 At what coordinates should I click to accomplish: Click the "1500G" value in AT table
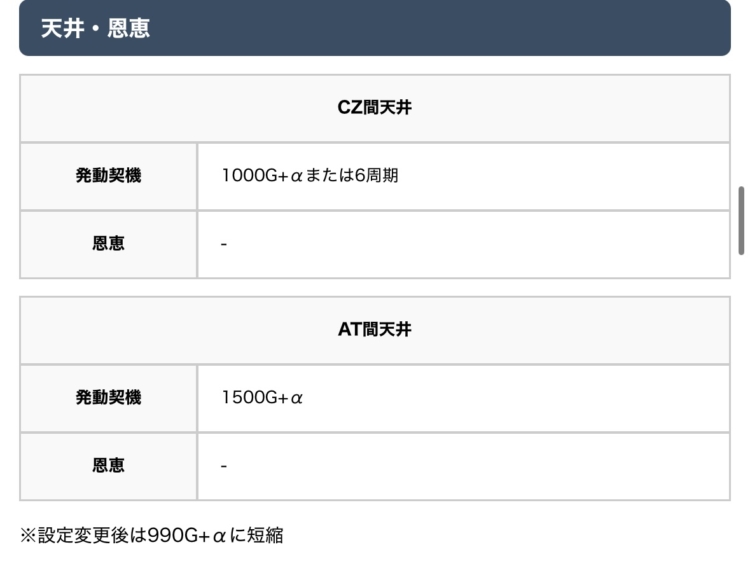[x=249, y=398]
